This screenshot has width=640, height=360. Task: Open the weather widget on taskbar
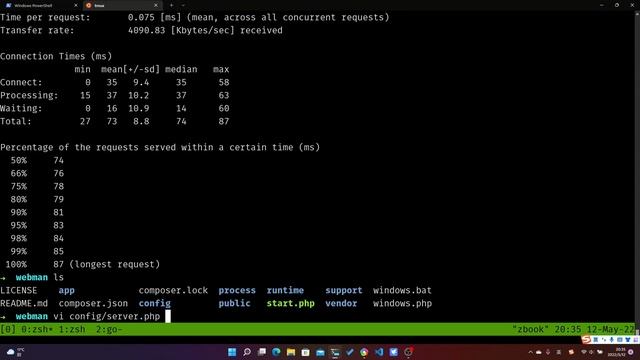(x=15, y=352)
